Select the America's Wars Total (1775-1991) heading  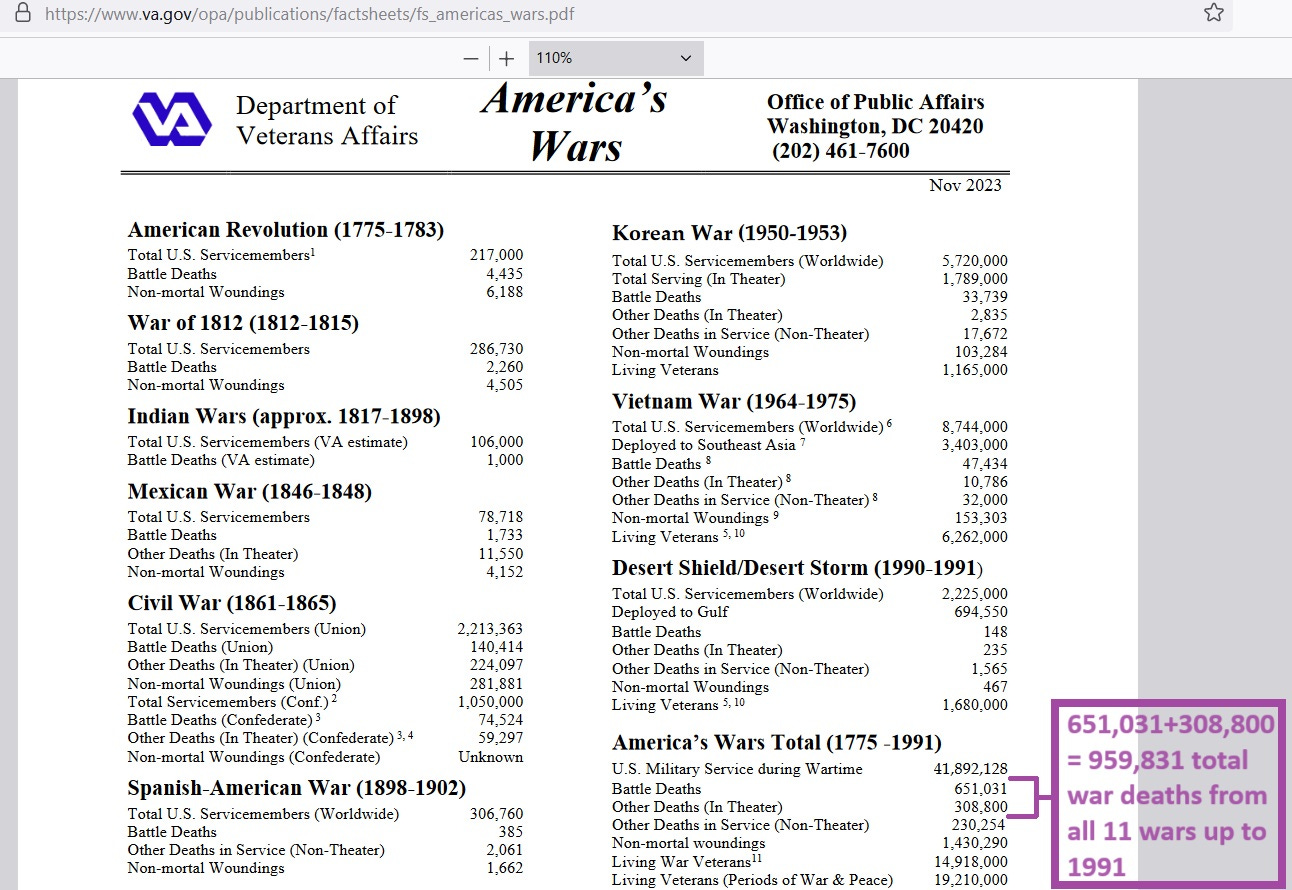tap(777, 742)
